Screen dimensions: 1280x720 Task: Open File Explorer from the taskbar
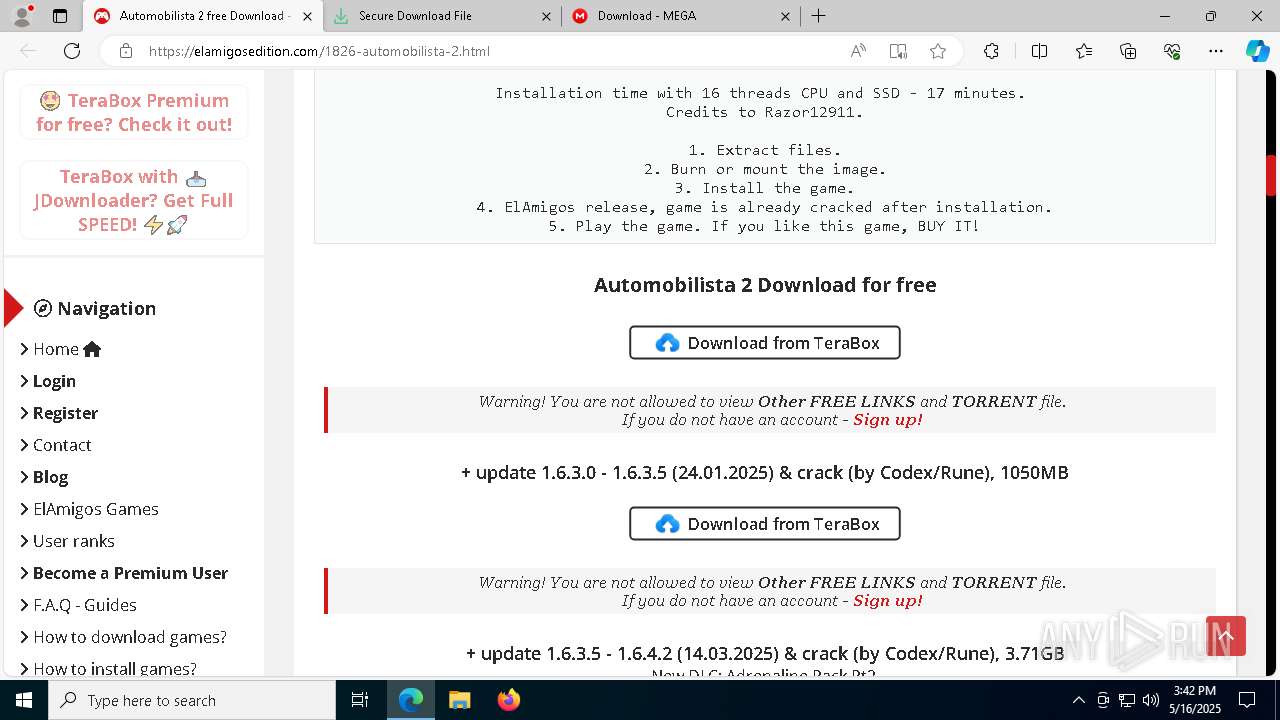pyautogui.click(x=459, y=700)
